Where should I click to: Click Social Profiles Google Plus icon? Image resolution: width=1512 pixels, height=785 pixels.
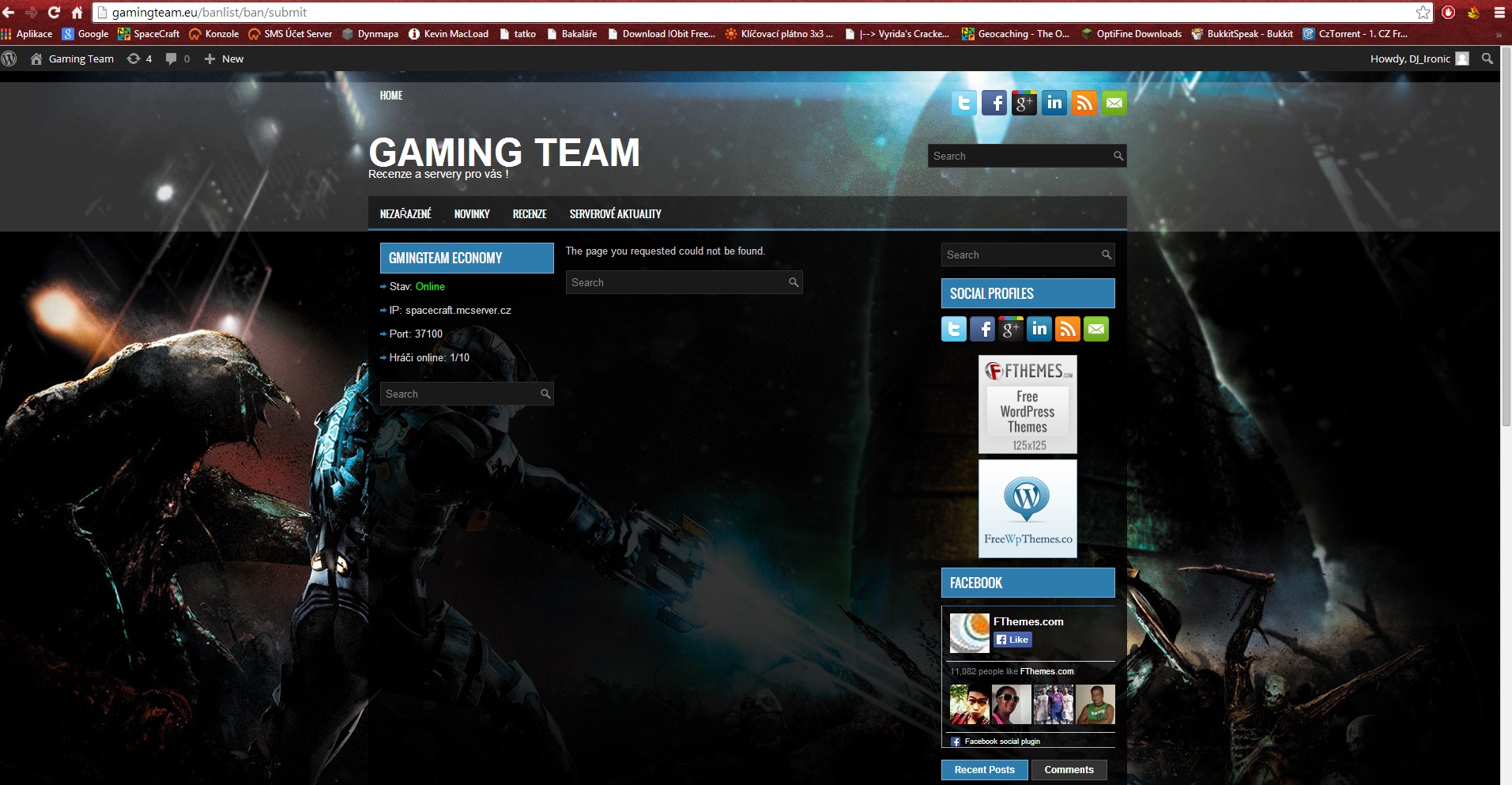coord(1011,329)
